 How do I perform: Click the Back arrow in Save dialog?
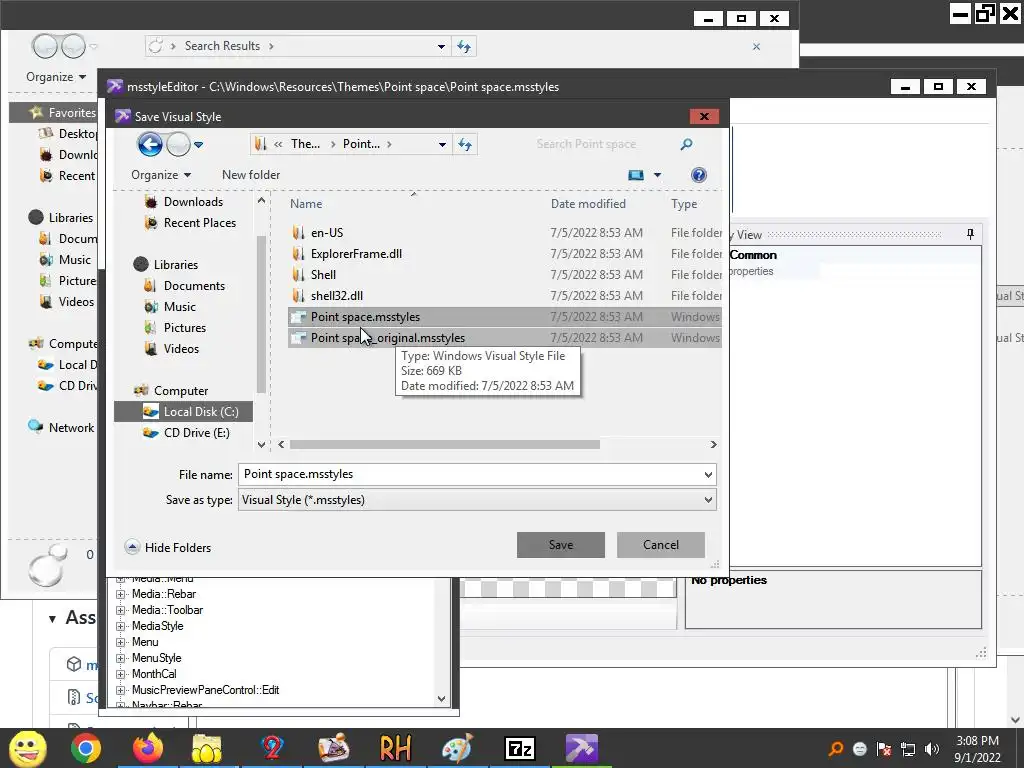click(150, 144)
